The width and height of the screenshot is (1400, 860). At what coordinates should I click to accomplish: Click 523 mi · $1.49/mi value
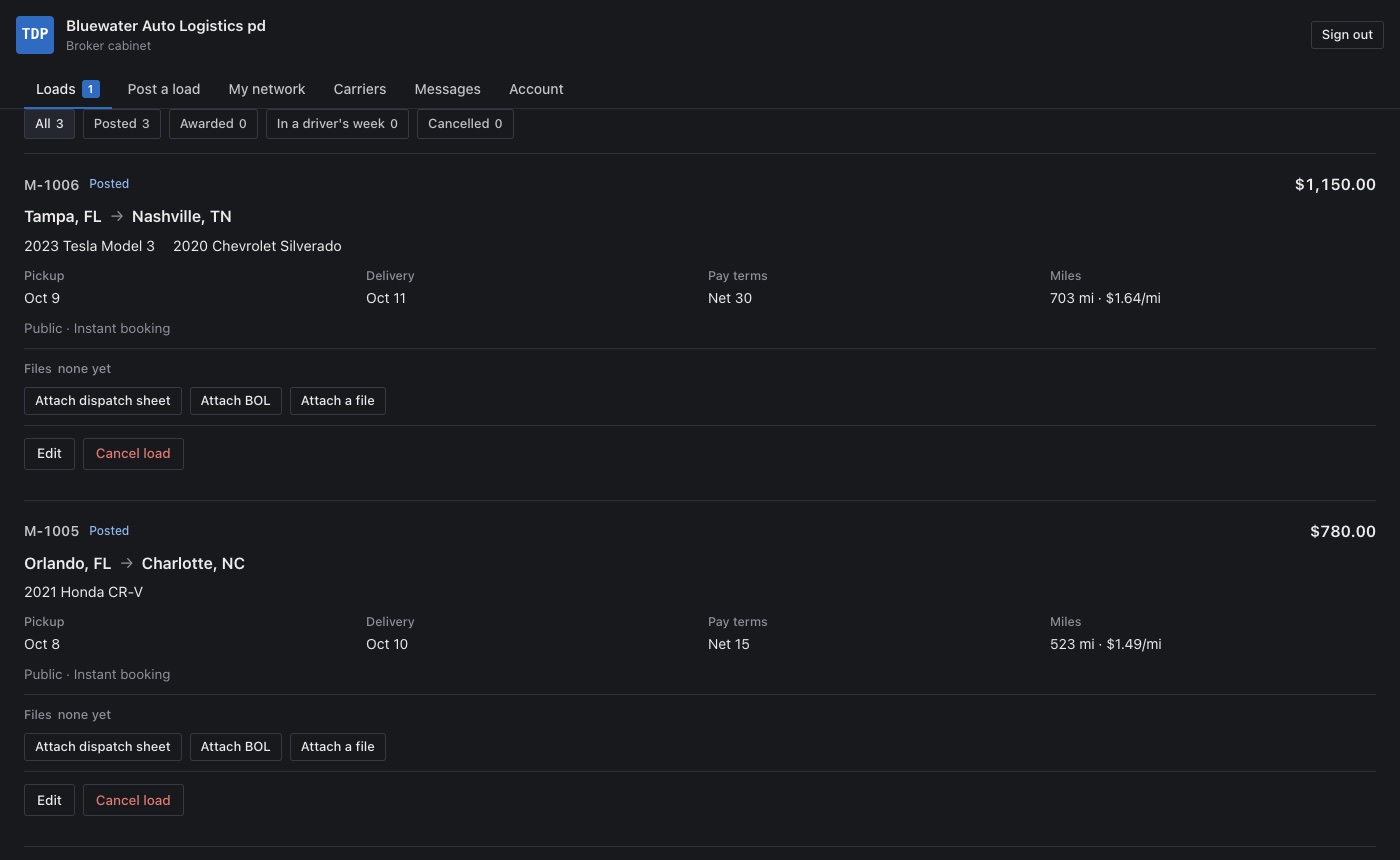pyautogui.click(x=1106, y=644)
